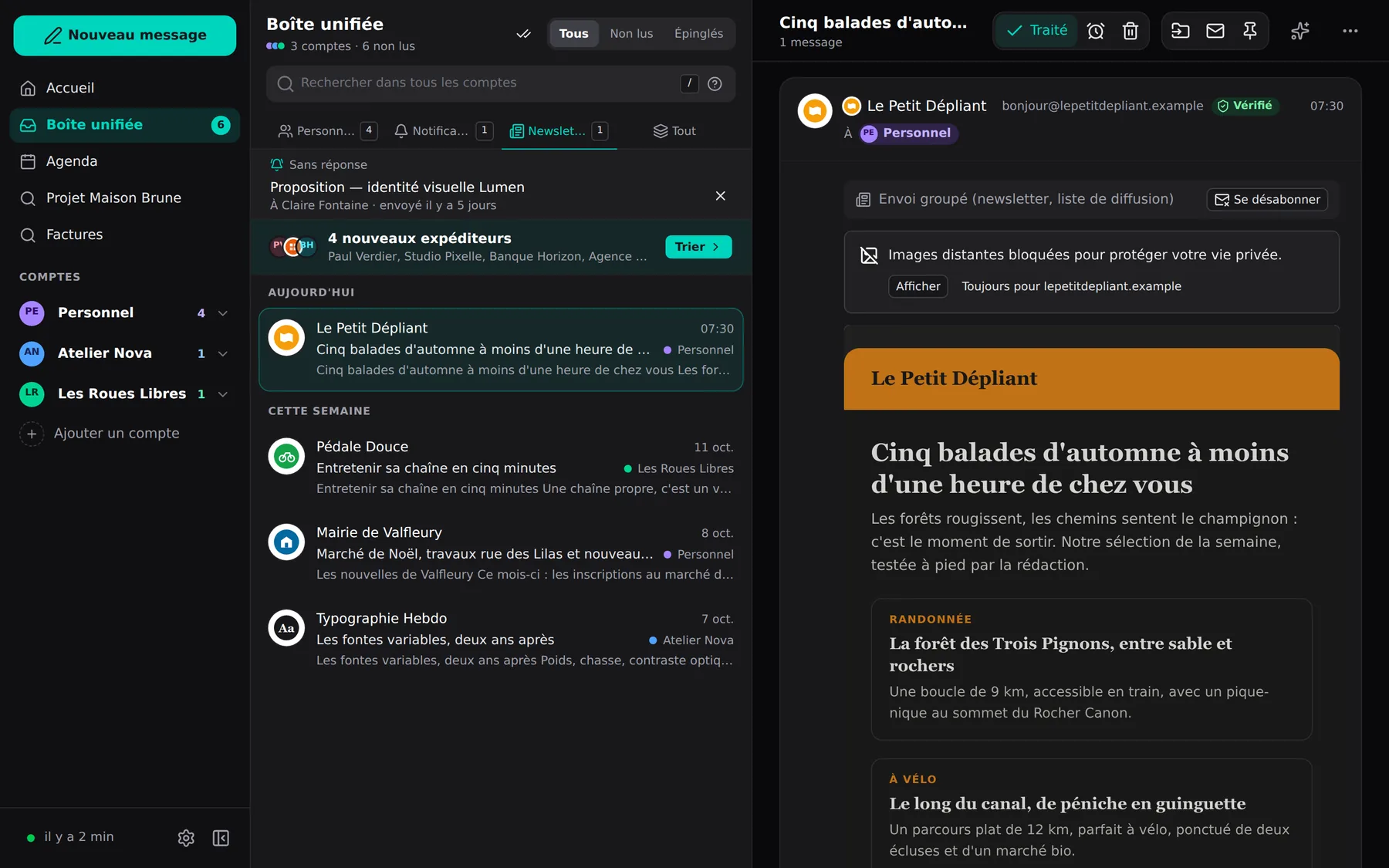
Task: Switch to the Tout category tab
Action: pyautogui.click(x=674, y=131)
